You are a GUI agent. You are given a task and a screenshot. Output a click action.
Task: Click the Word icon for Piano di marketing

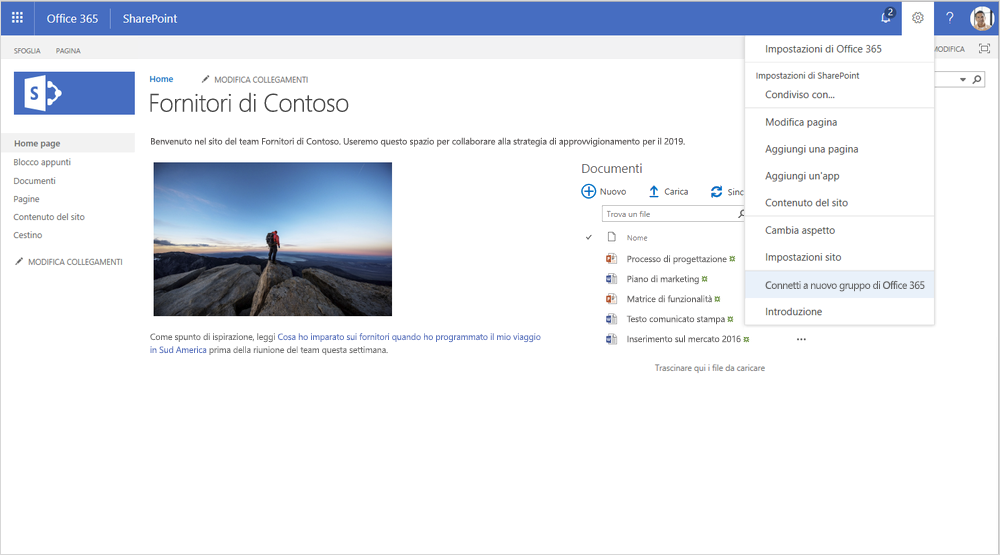coord(611,278)
